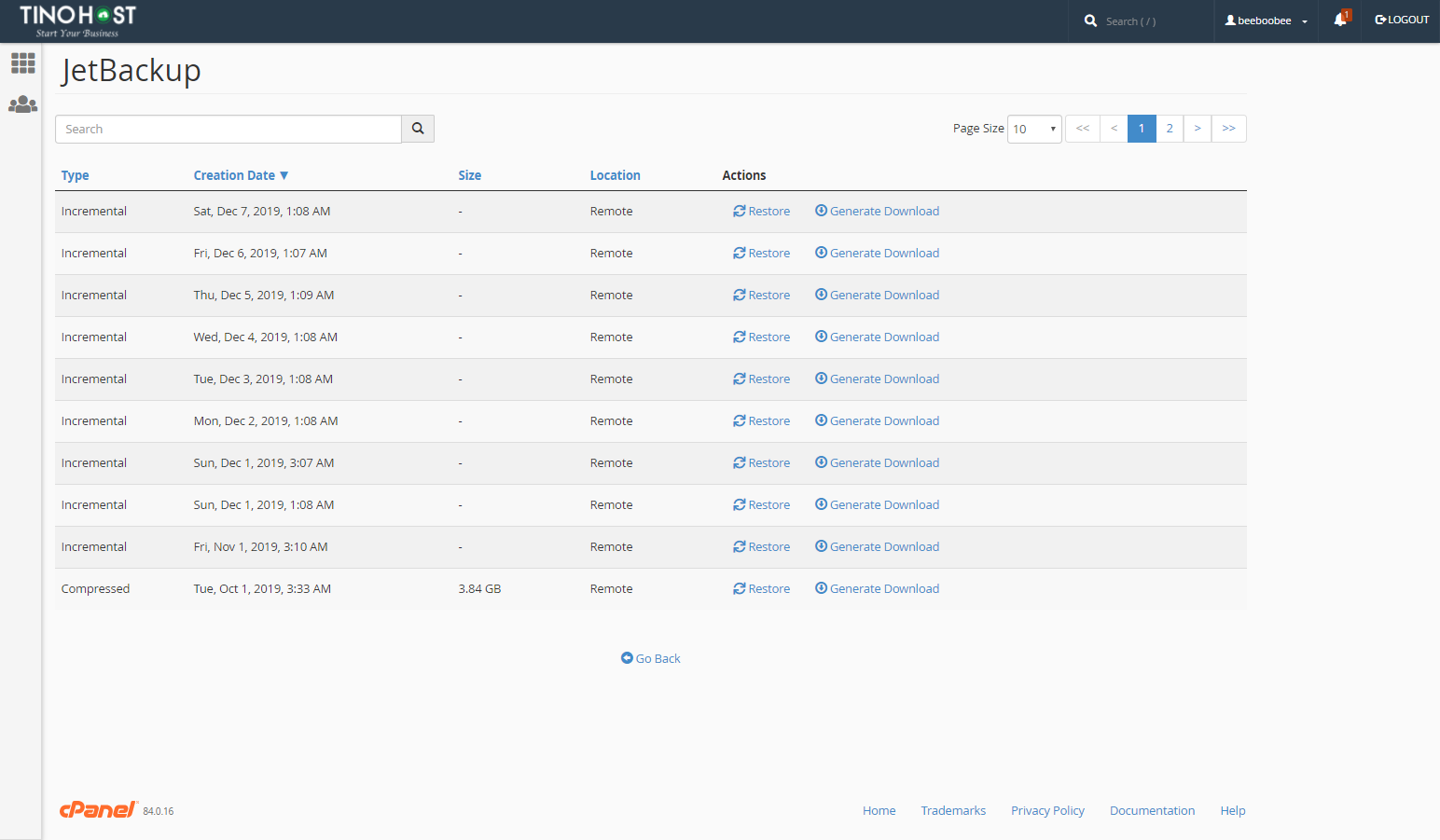This screenshot has width=1440, height=840.
Task: Restore the Thu, Dec 5, 2019 backup
Action: 761,296
